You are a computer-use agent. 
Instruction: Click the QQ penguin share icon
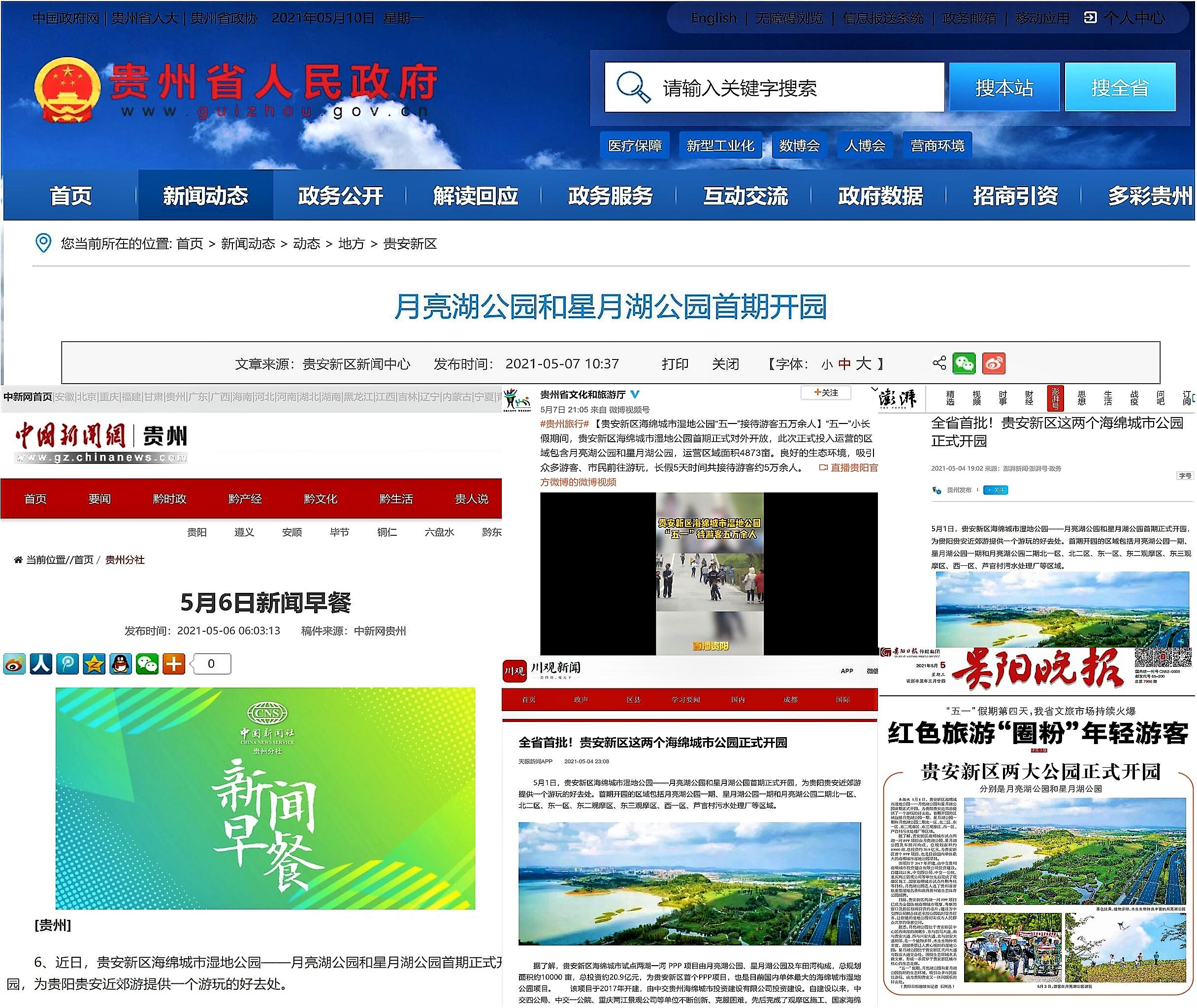coord(121,663)
